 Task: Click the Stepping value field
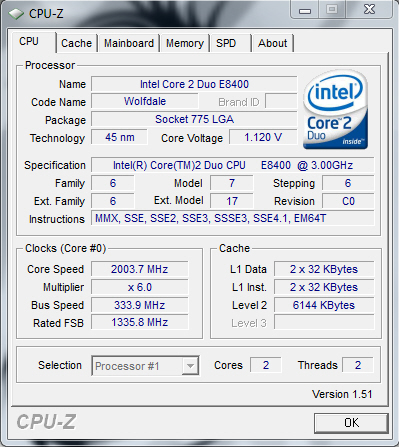click(x=348, y=183)
